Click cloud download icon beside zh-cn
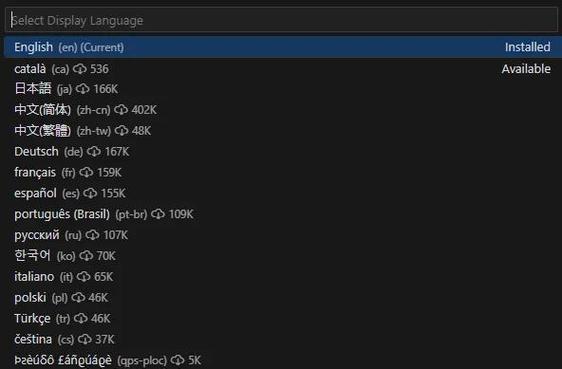Viewport: 562px width, 369px height. point(121,110)
